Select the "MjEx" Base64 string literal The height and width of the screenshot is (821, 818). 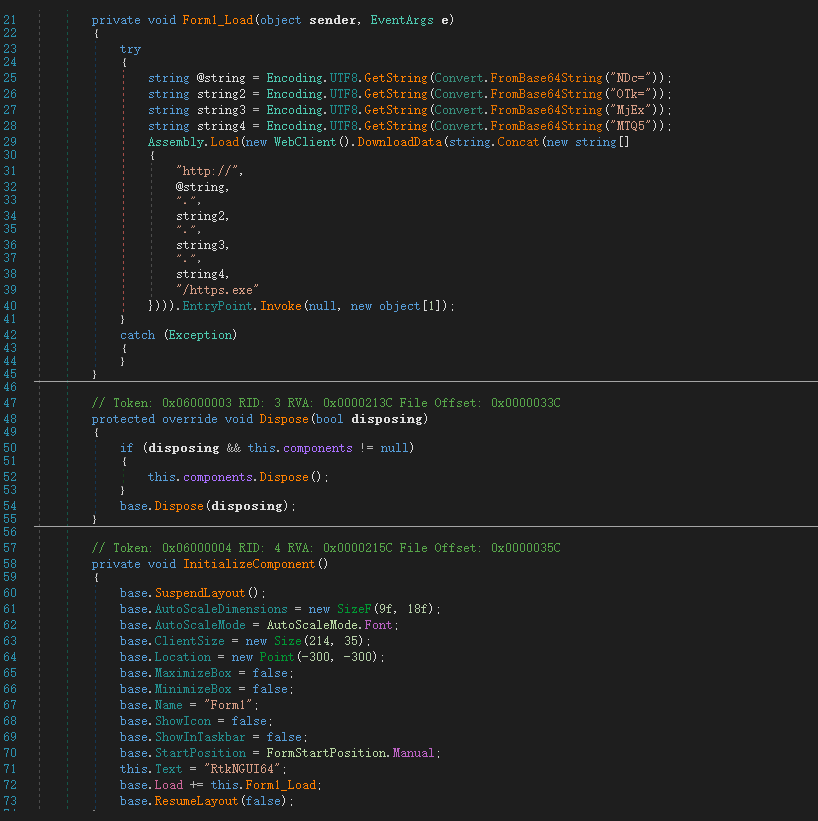pos(632,110)
